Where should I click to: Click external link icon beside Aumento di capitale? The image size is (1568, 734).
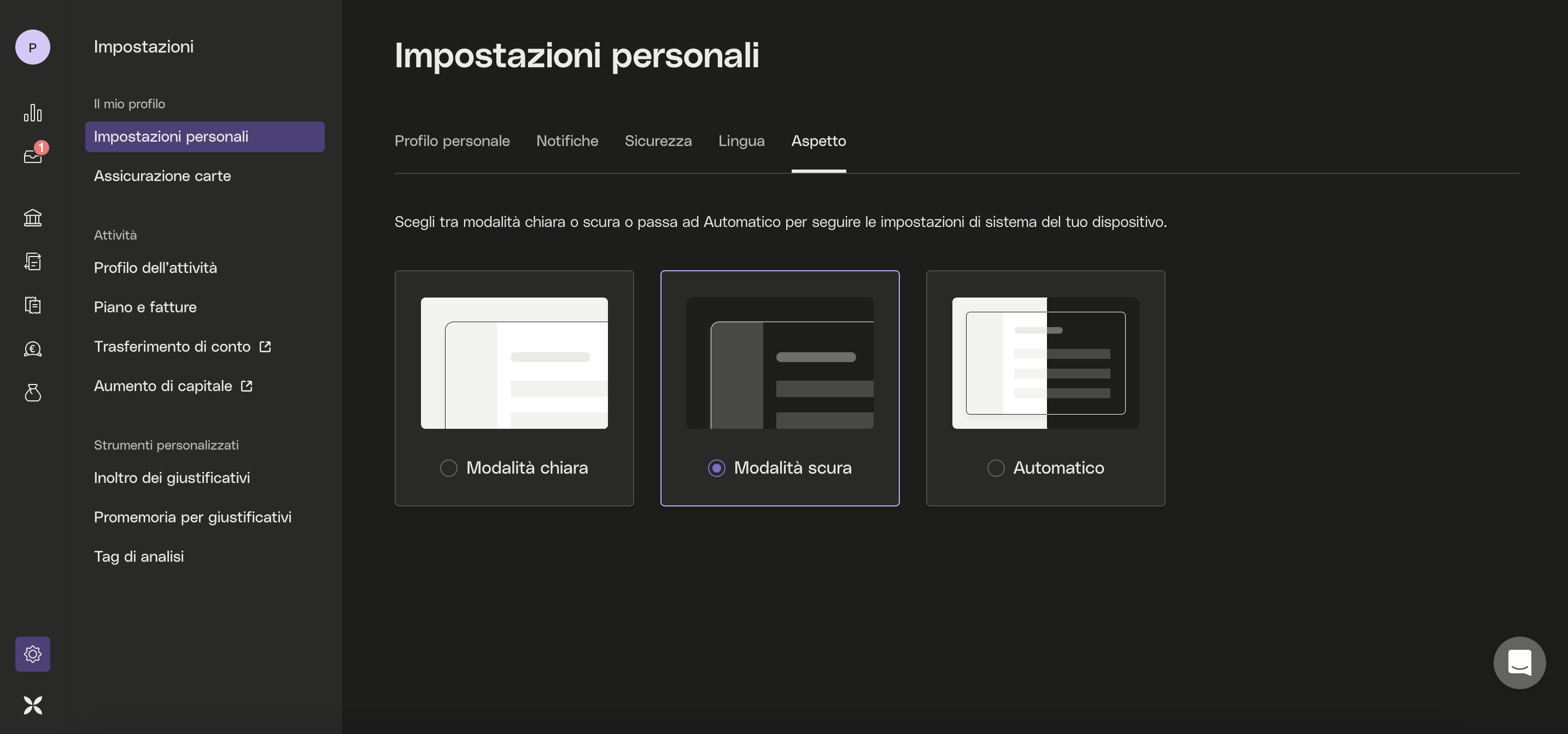(x=247, y=386)
